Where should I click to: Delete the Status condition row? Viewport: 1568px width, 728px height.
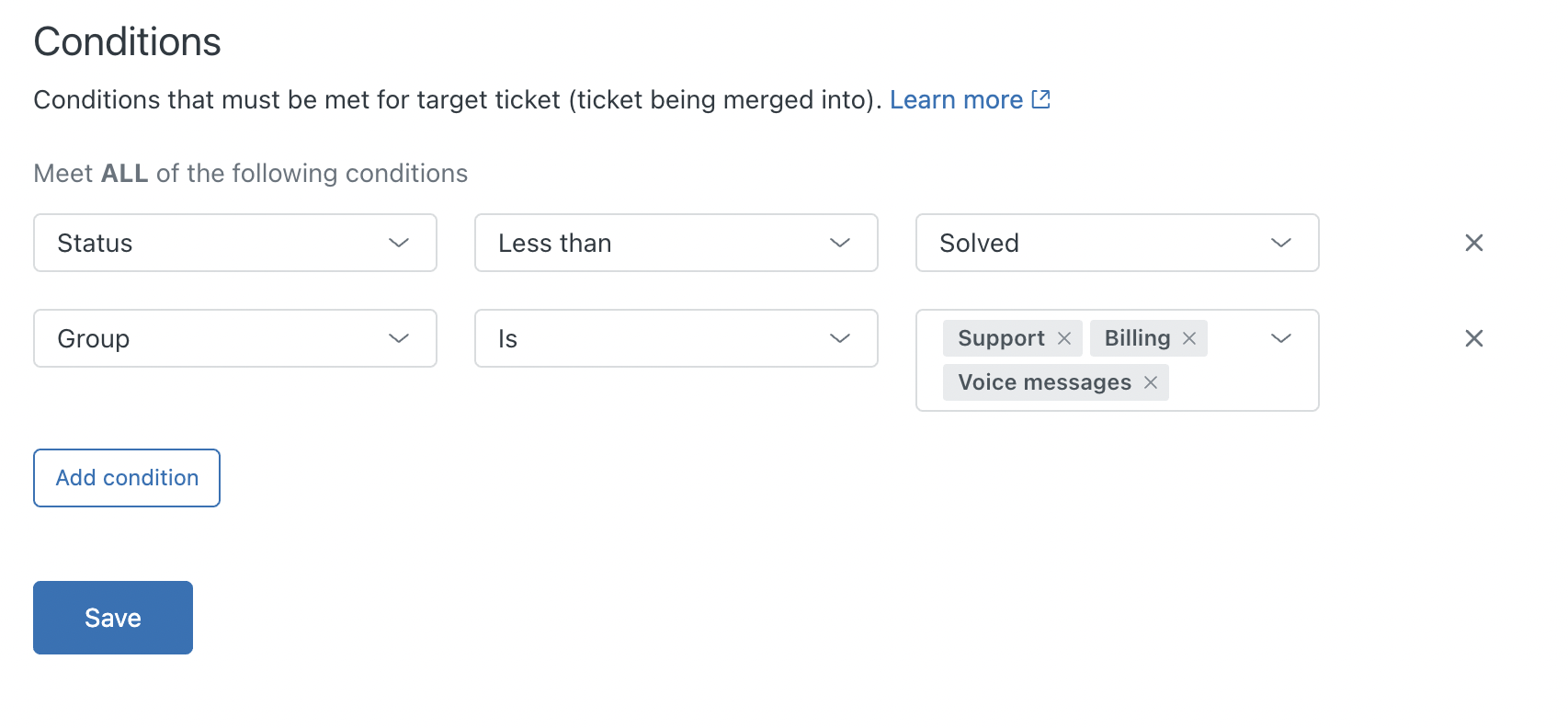pos(1473,243)
